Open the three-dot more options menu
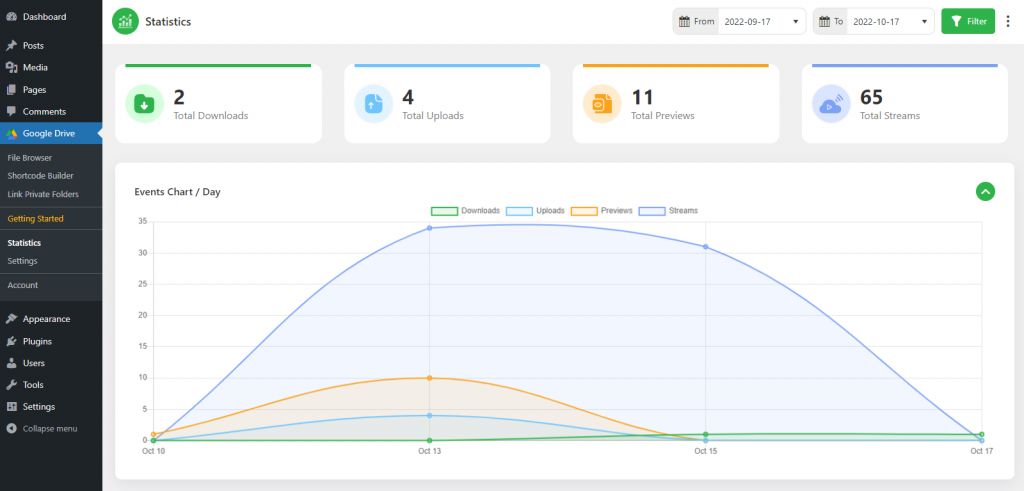 (1008, 22)
